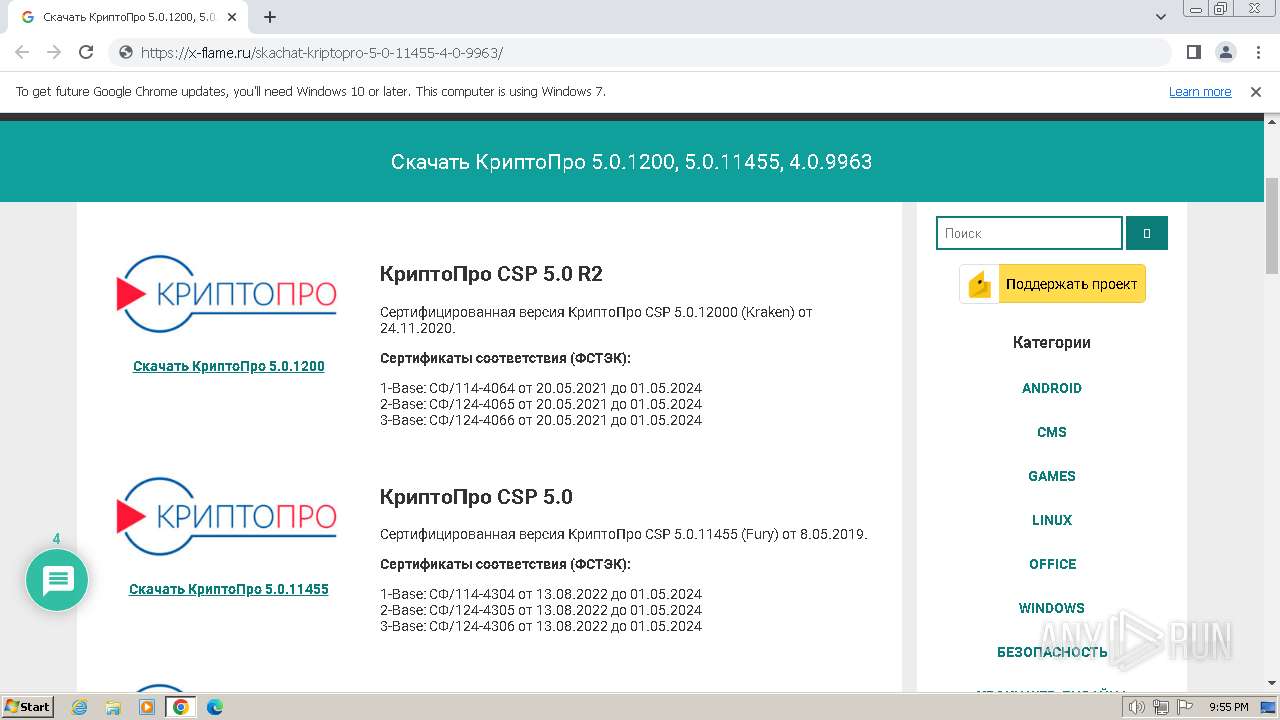Open Microsoft Edge from taskbar

pyautogui.click(x=215, y=707)
